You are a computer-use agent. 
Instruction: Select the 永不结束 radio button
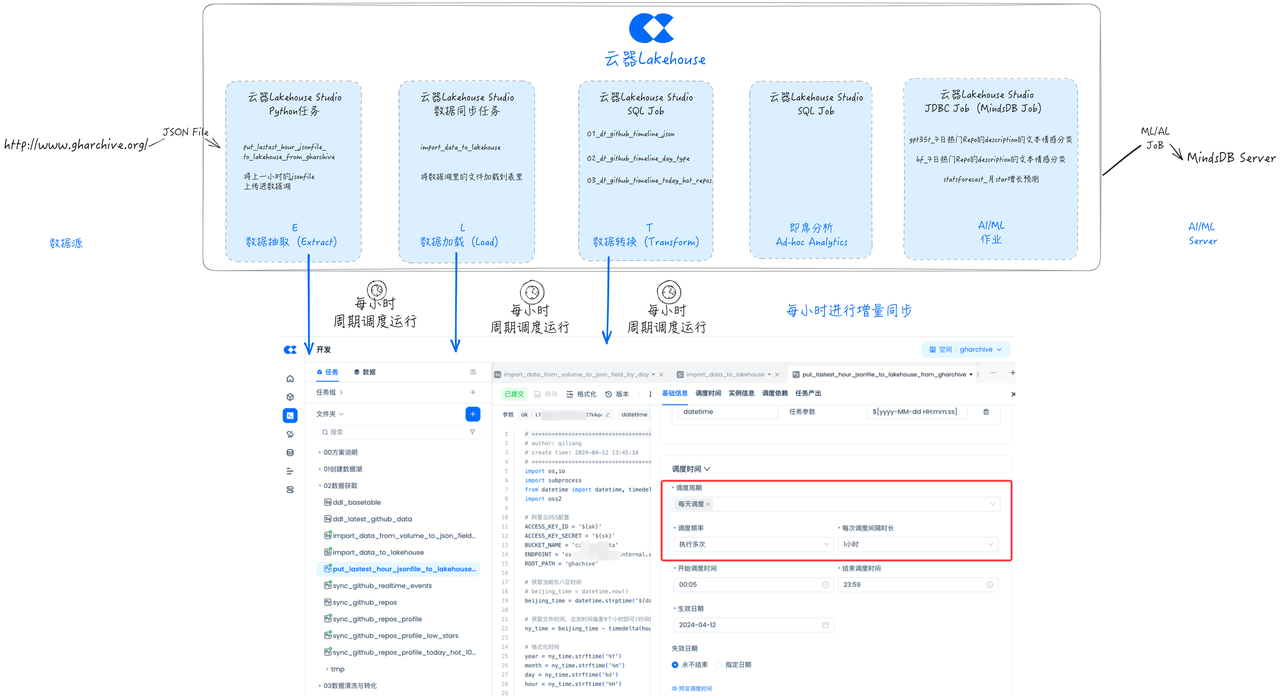pyautogui.click(x=676, y=665)
